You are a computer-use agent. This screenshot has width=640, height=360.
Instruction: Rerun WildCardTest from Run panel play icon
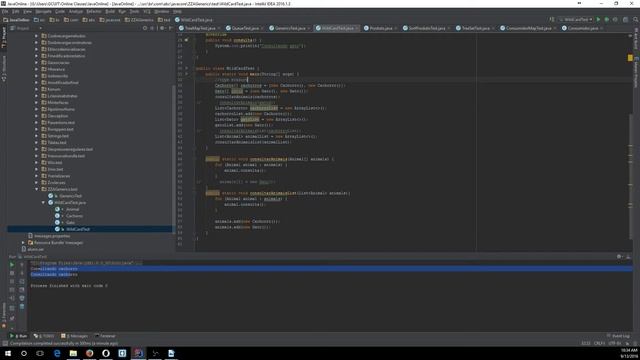12,264
